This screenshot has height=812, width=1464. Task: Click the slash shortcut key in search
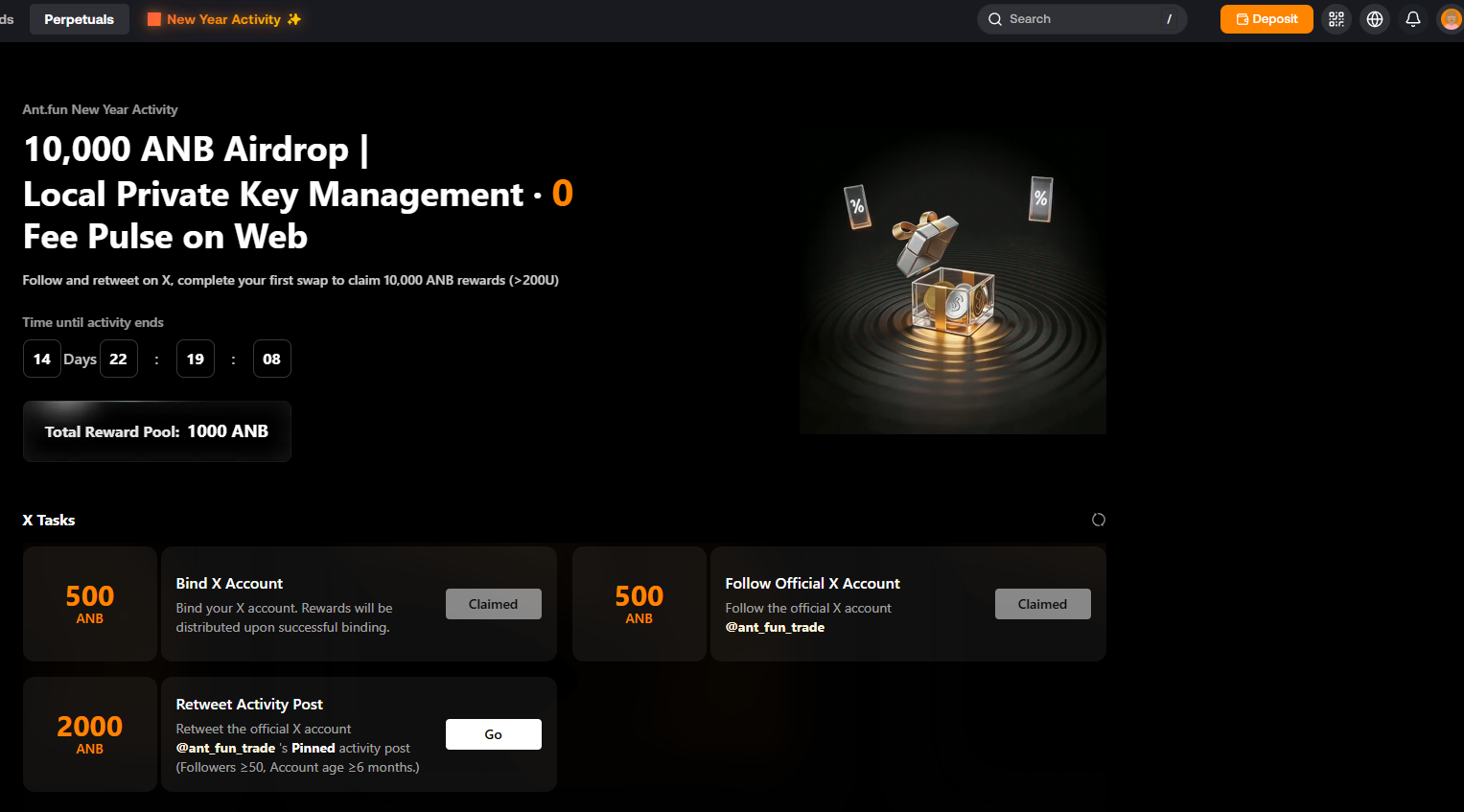[x=1169, y=19]
